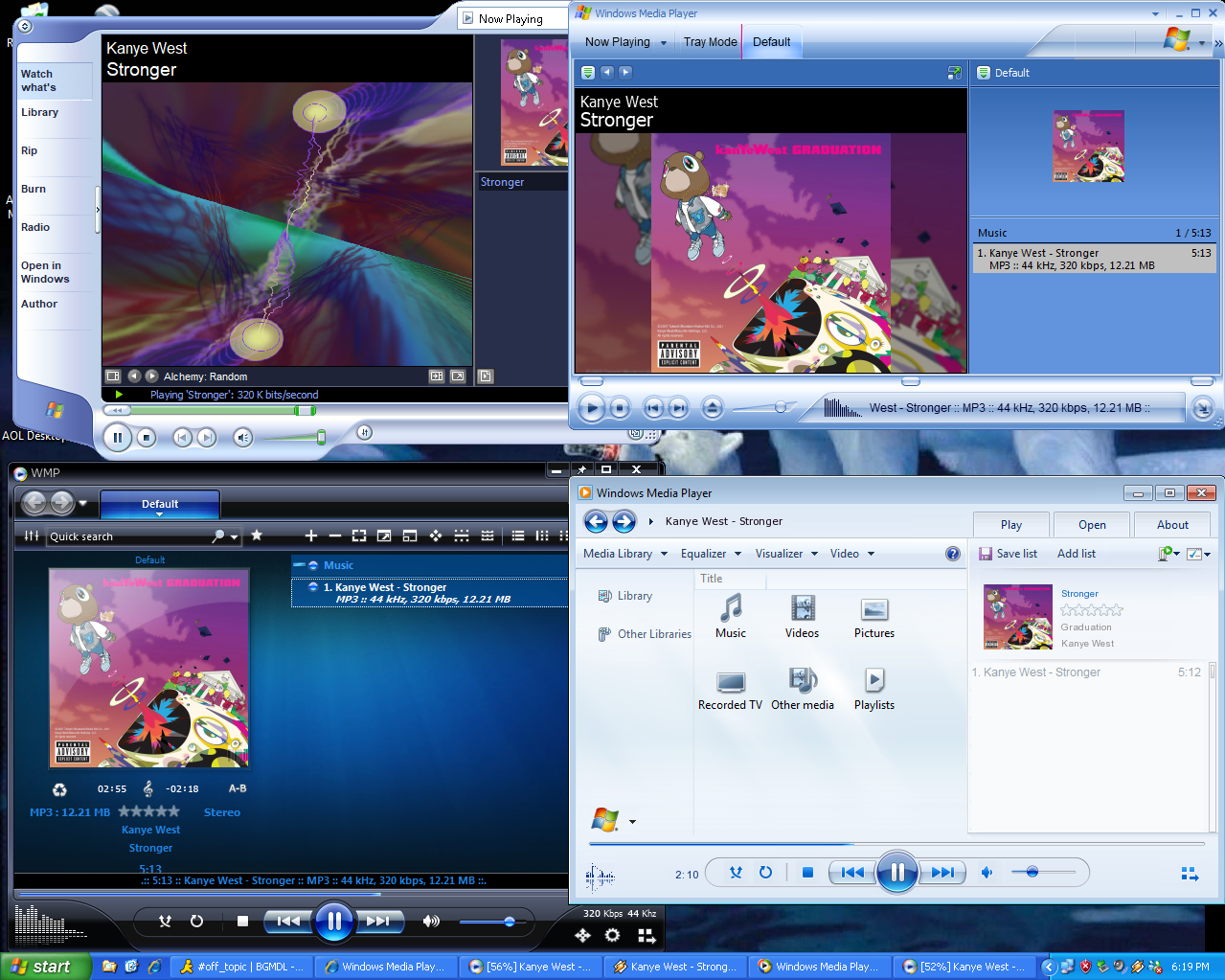Select Library in the navigation tree

click(x=625, y=596)
